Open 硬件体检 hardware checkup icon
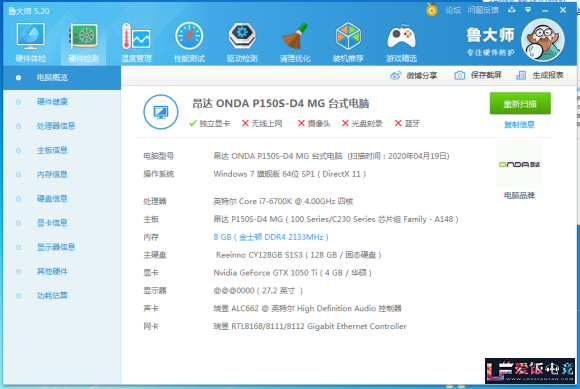The height and width of the screenshot is (389, 580). click(x=31, y=42)
